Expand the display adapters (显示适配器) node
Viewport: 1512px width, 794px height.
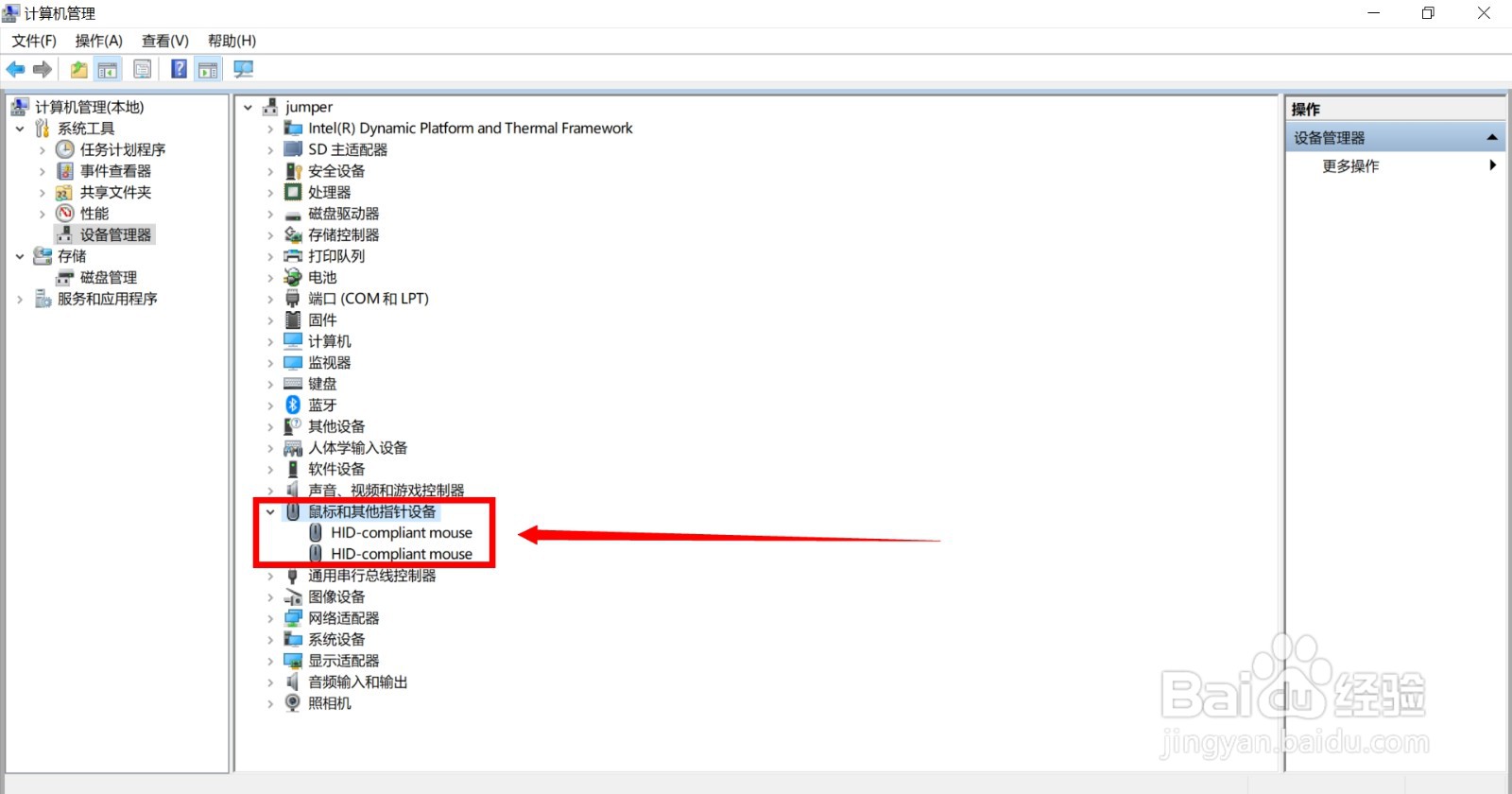coord(270,661)
